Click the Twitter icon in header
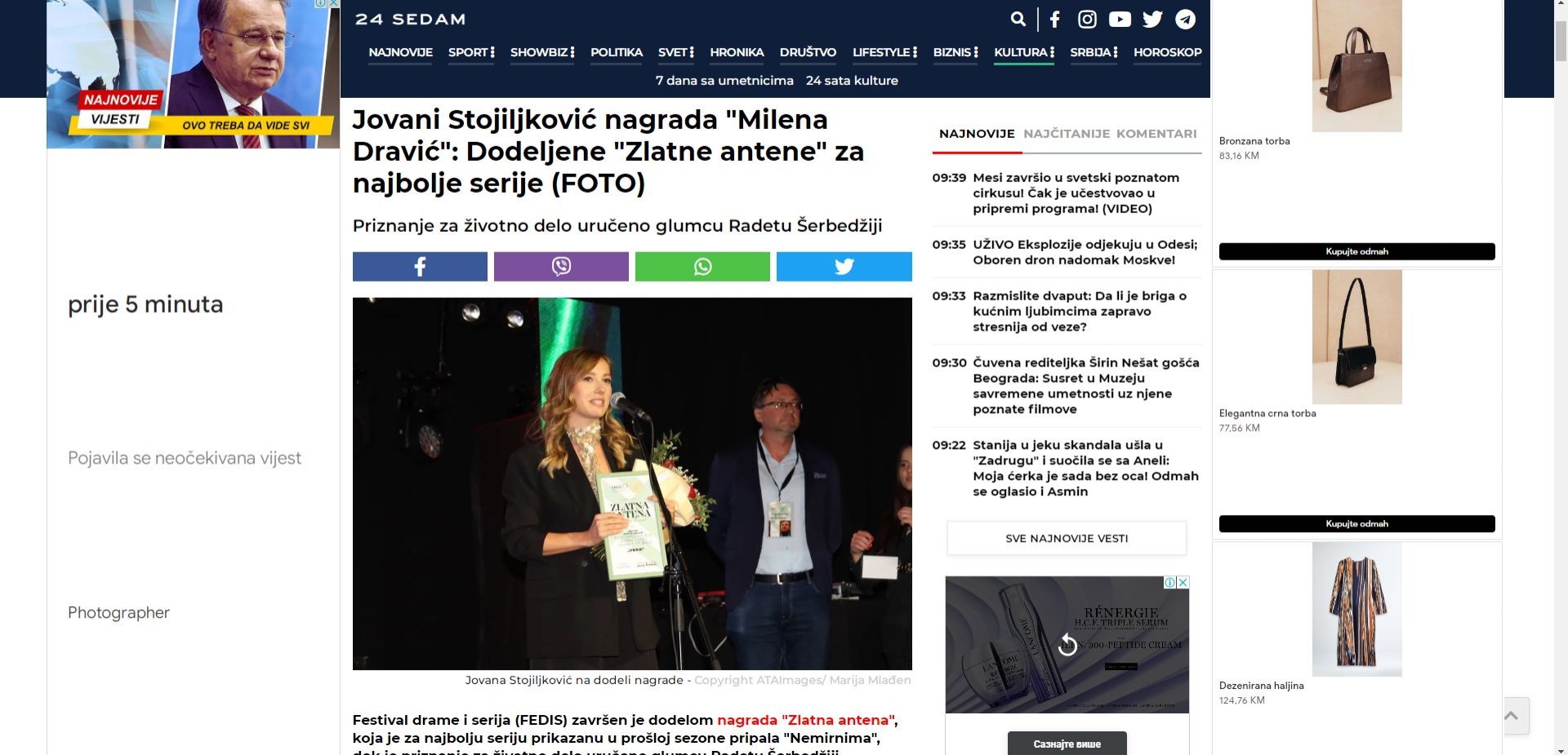The height and width of the screenshot is (755, 1568). pos(1152,20)
